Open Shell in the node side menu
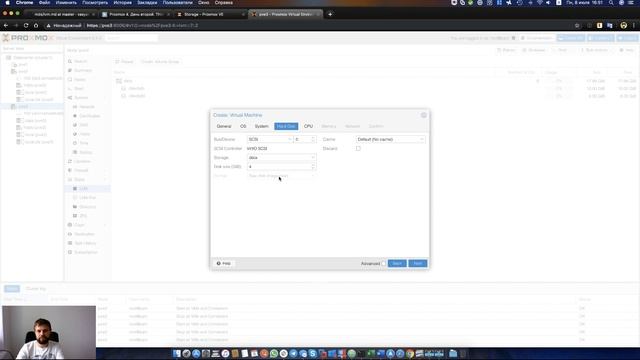Screen dimensions: 640x360 (87, 89)
